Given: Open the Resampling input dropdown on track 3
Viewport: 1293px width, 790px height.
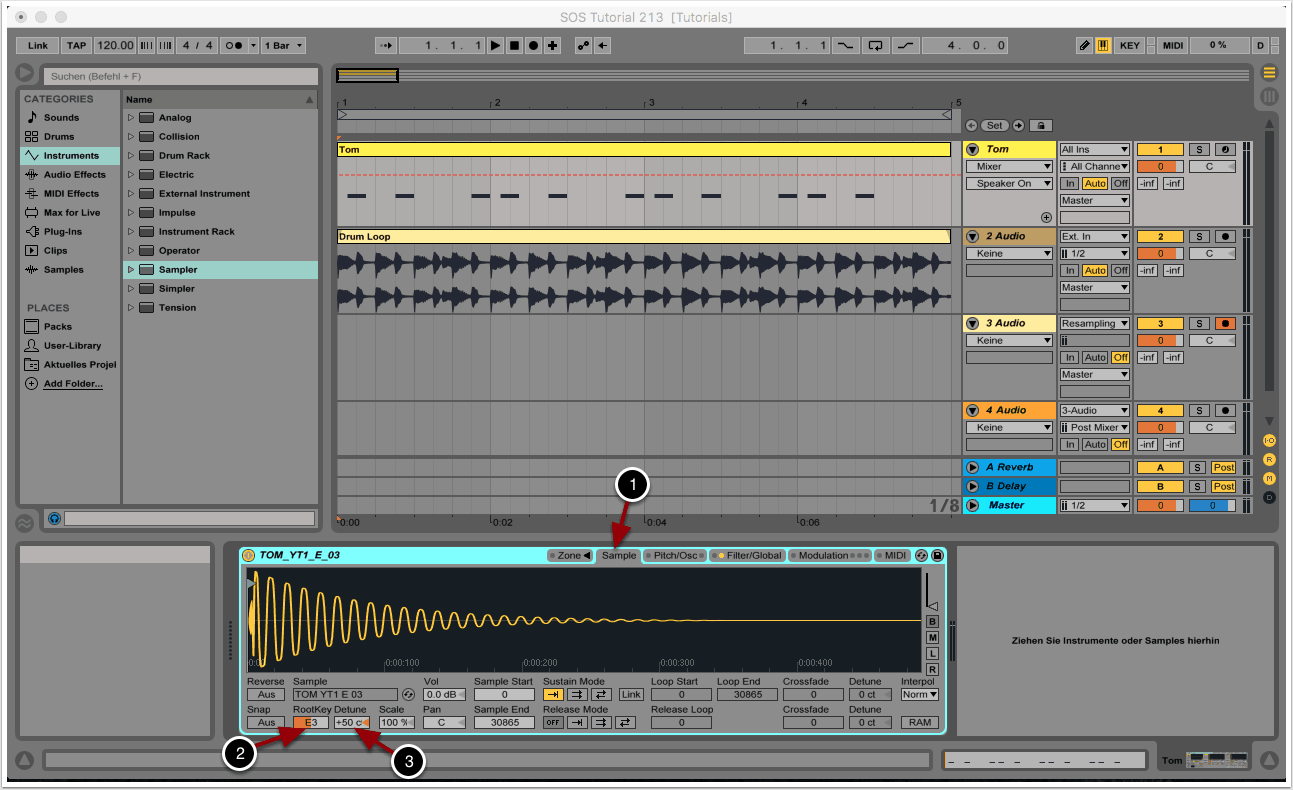Looking at the screenshot, I should click(1094, 323).
